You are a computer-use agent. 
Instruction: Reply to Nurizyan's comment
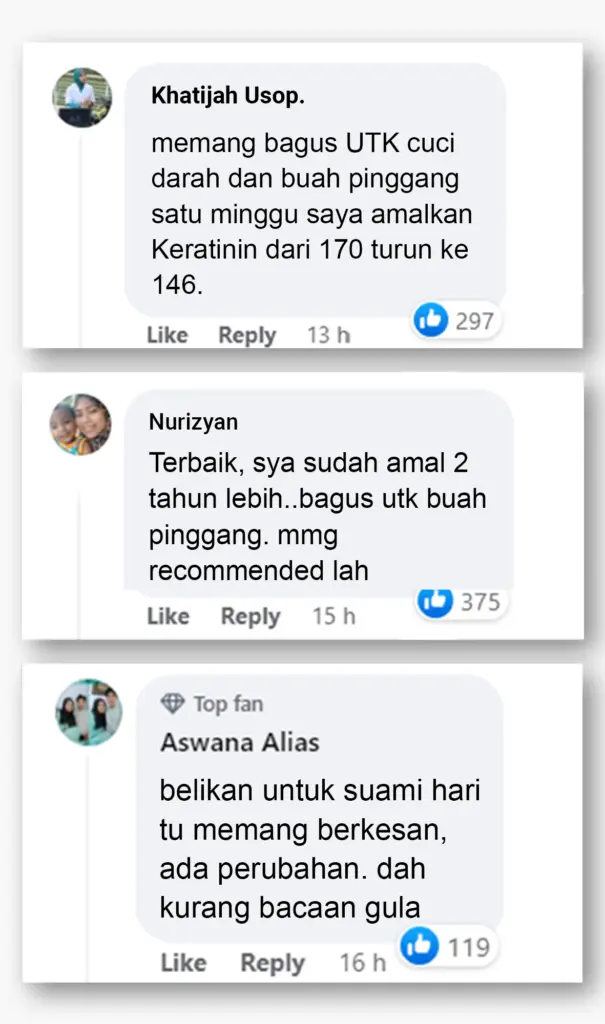pos(250,616)
